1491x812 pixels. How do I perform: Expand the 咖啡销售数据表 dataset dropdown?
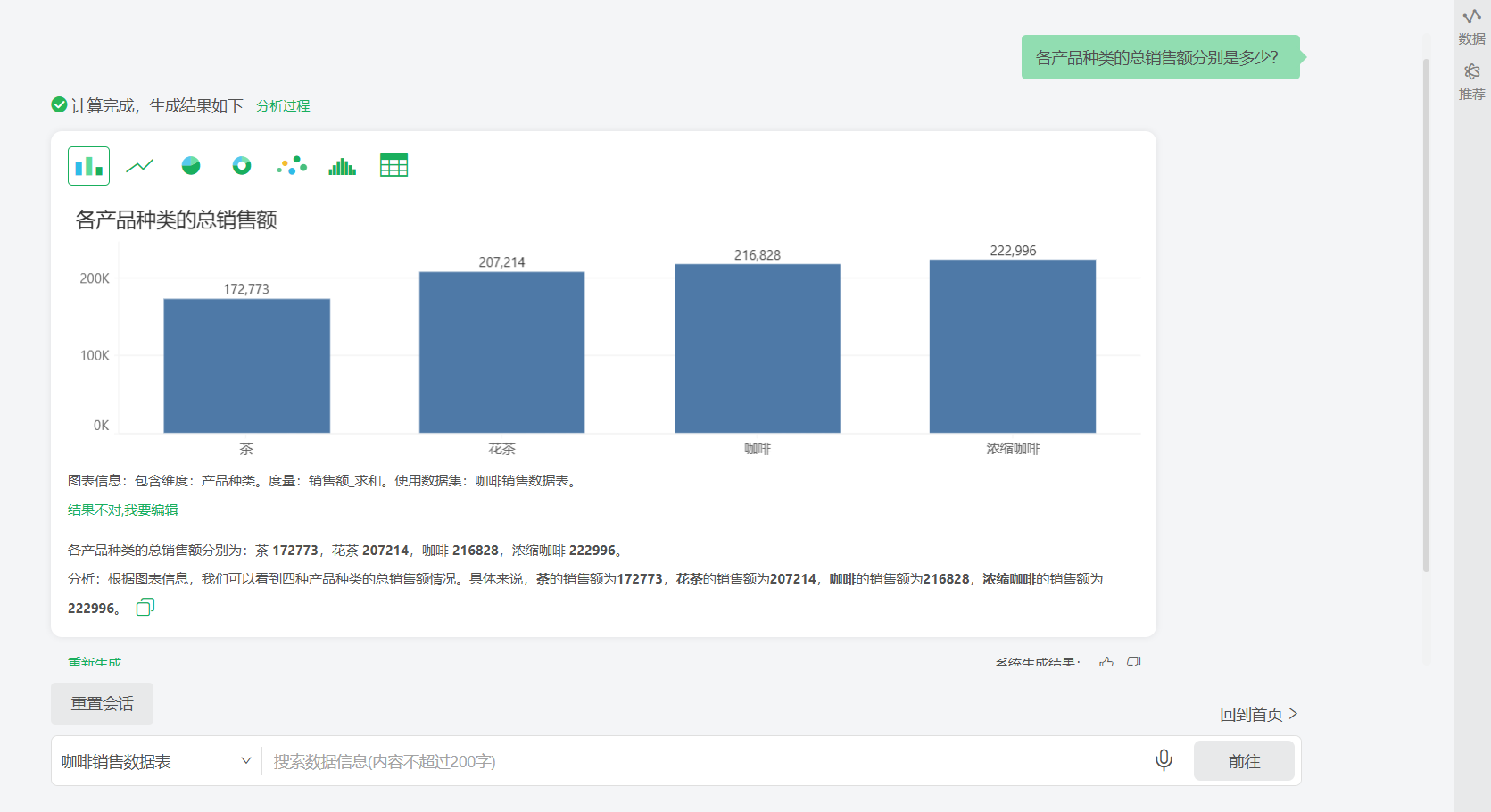[156, 761]
